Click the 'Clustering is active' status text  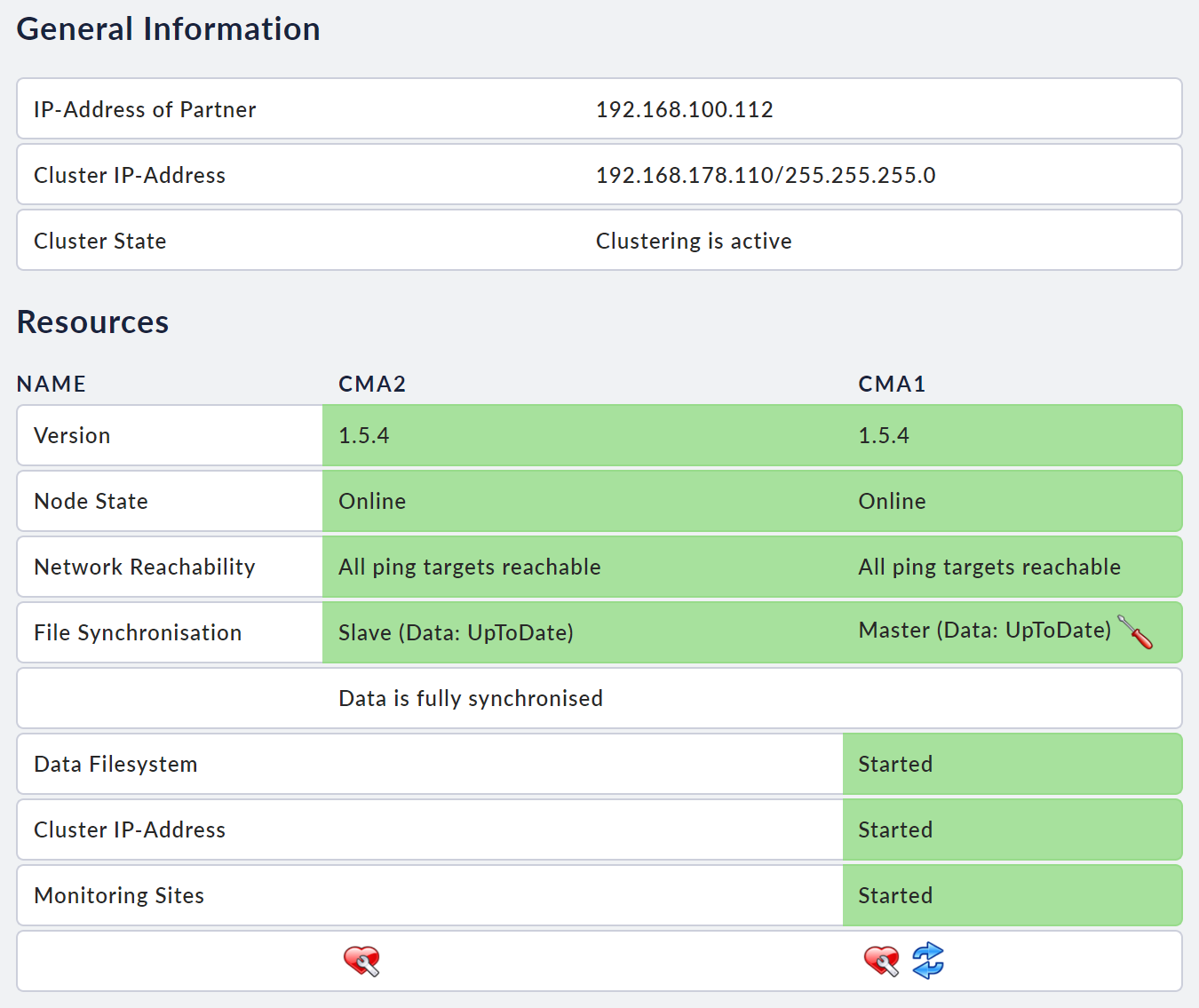coord(694,241)
